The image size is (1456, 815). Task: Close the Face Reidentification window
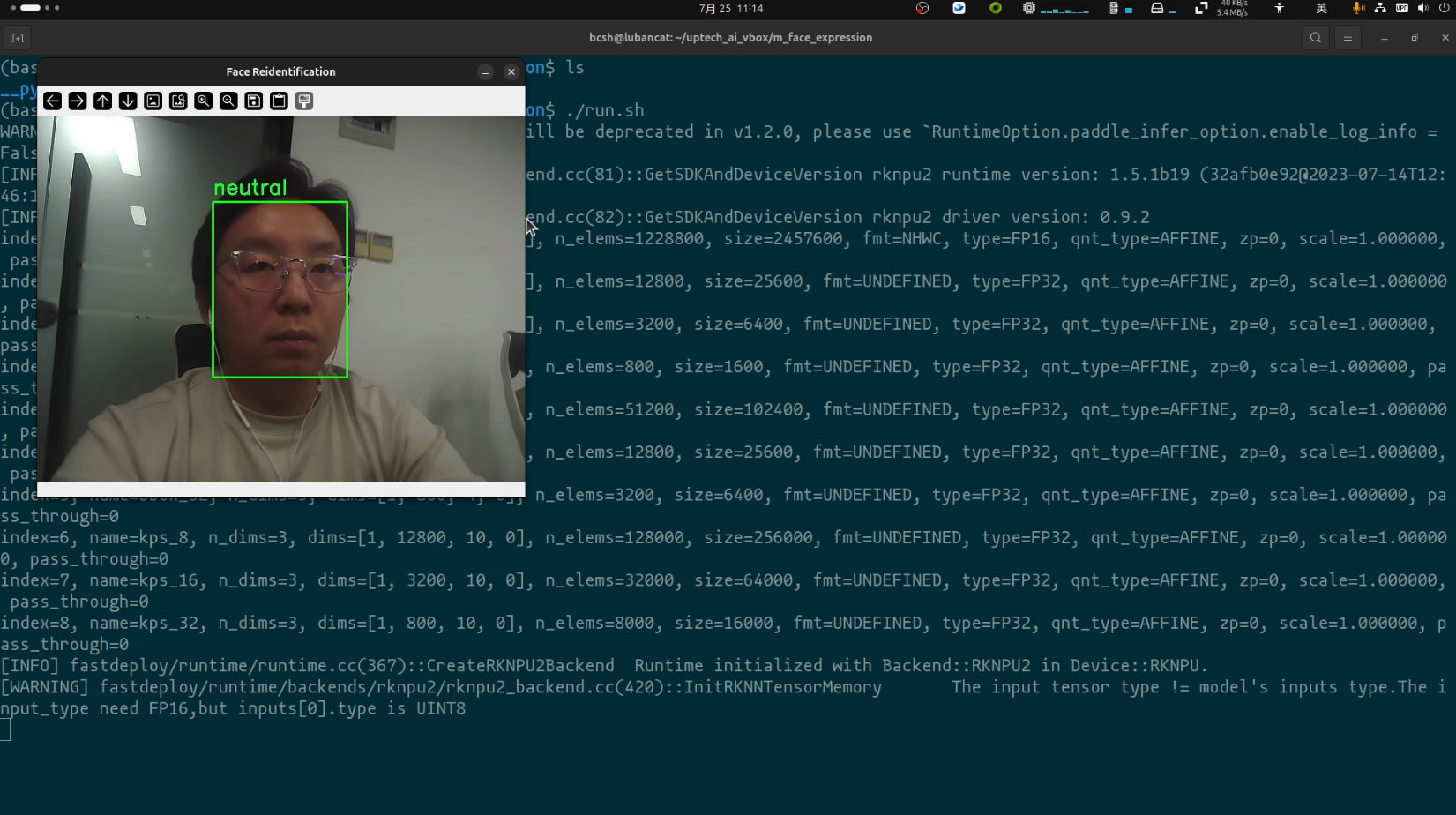point(511,72)
